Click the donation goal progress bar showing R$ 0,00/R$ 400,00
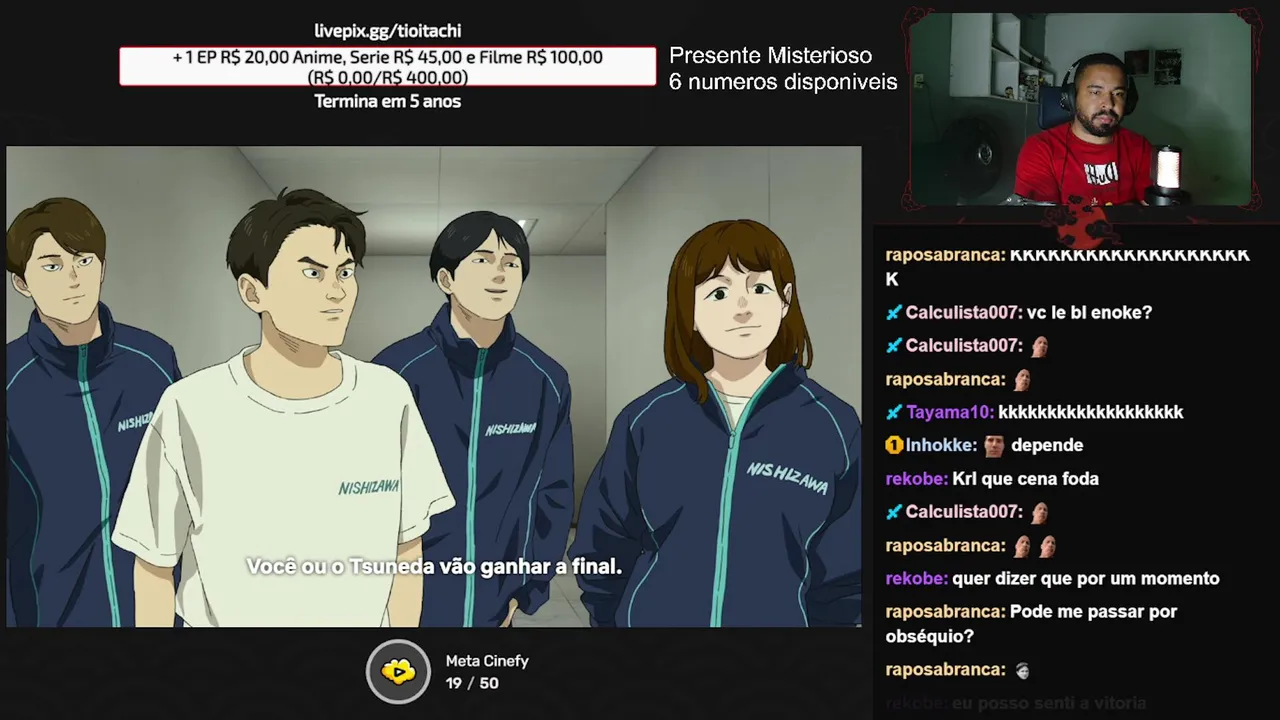 click(388, 67)
